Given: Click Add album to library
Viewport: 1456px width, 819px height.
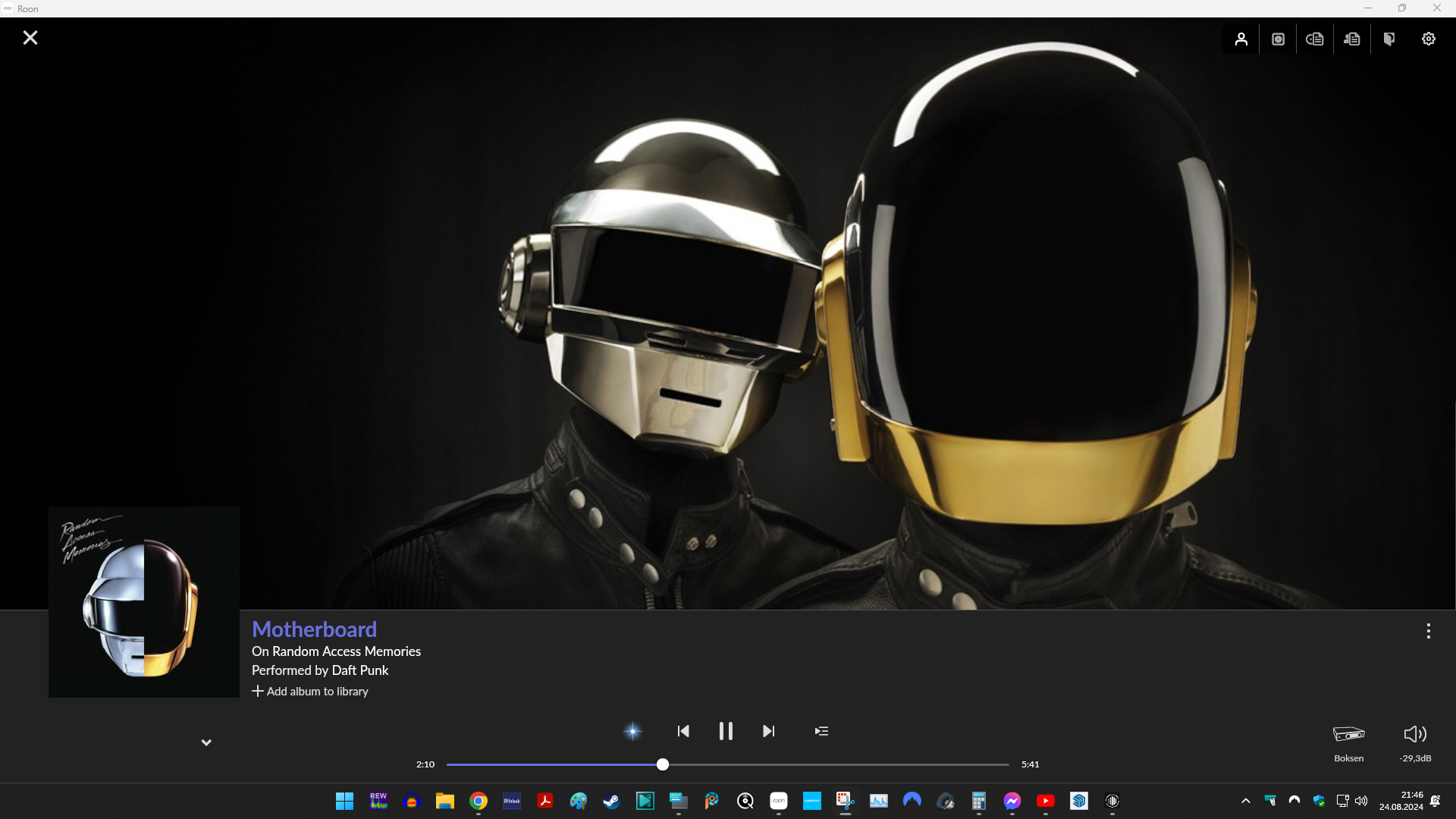Looking at the screenshot, I should point(310,692).
